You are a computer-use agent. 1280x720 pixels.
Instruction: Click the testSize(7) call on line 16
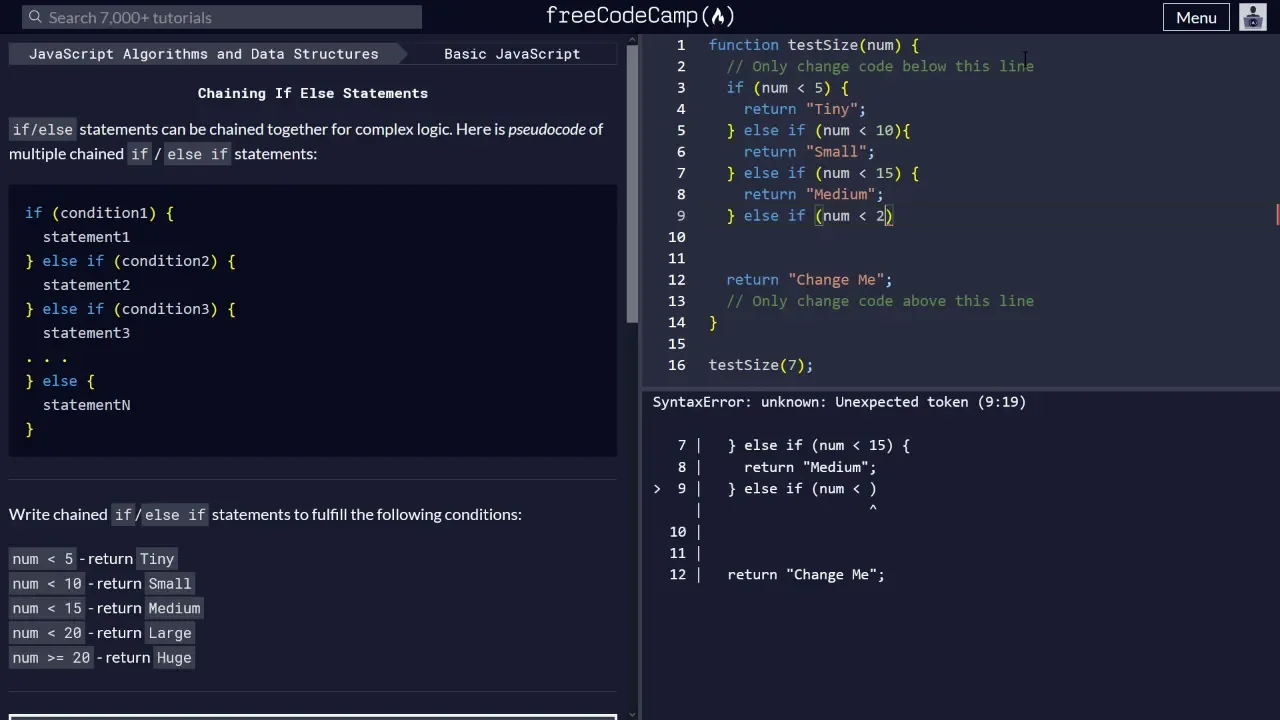[760, 365]
